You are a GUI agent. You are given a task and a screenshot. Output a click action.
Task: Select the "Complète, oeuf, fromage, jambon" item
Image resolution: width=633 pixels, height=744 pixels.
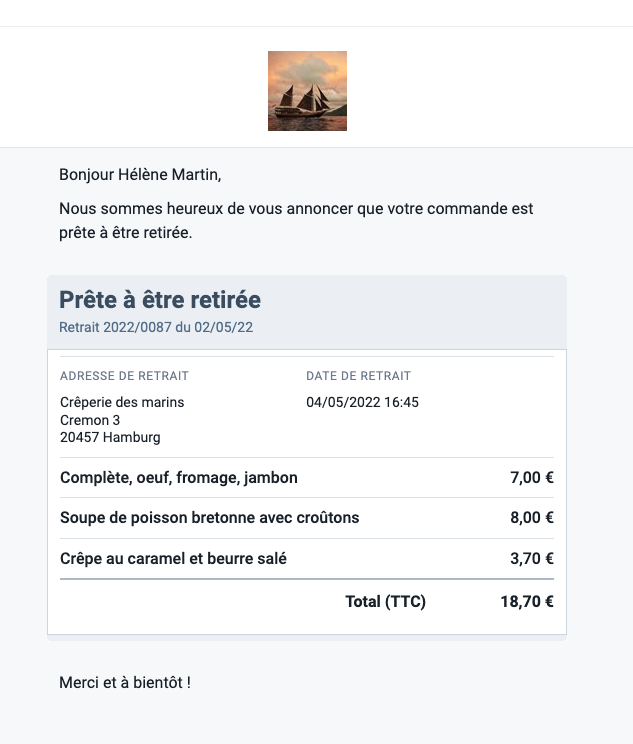[179, 478]
